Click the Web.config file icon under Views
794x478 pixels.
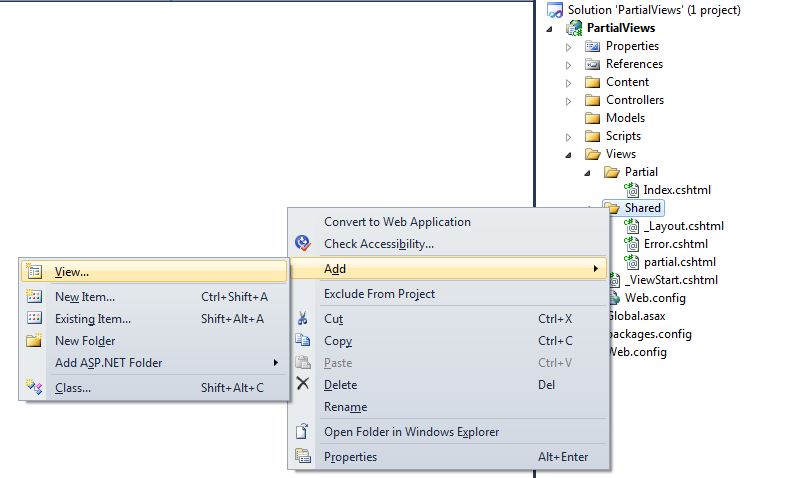(x=615, y=298)
